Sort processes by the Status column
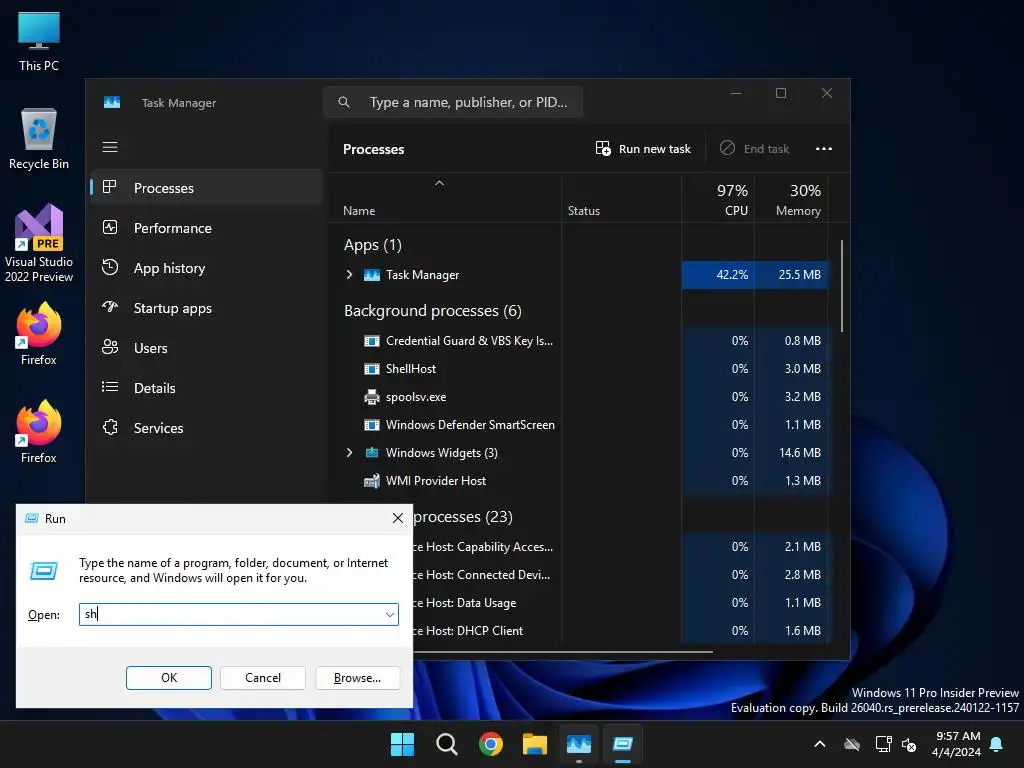 pos(583,211)
